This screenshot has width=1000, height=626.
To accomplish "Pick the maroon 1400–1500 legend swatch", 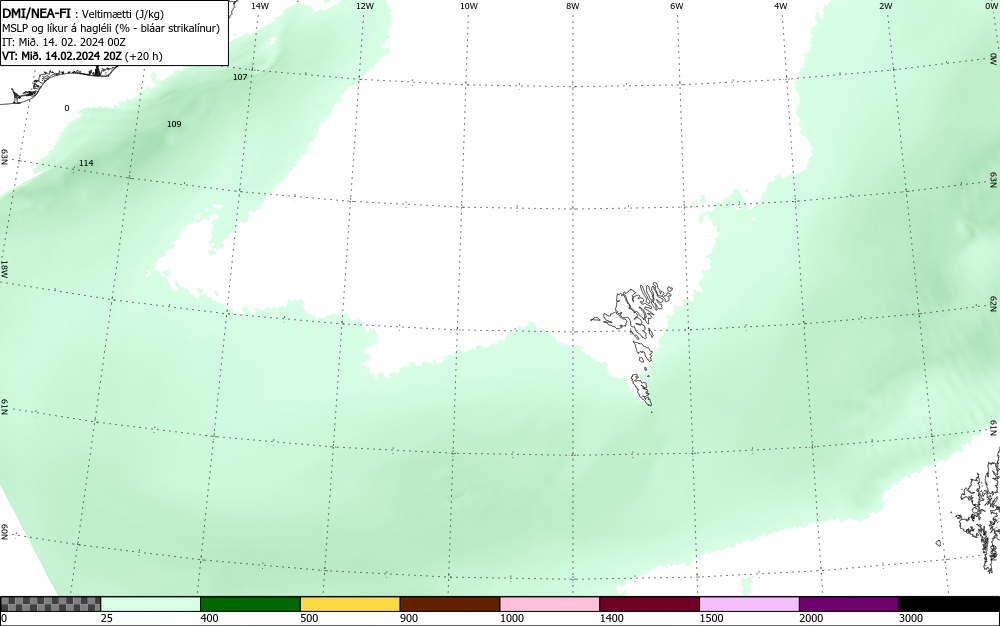I will click(x=649, y=604).
